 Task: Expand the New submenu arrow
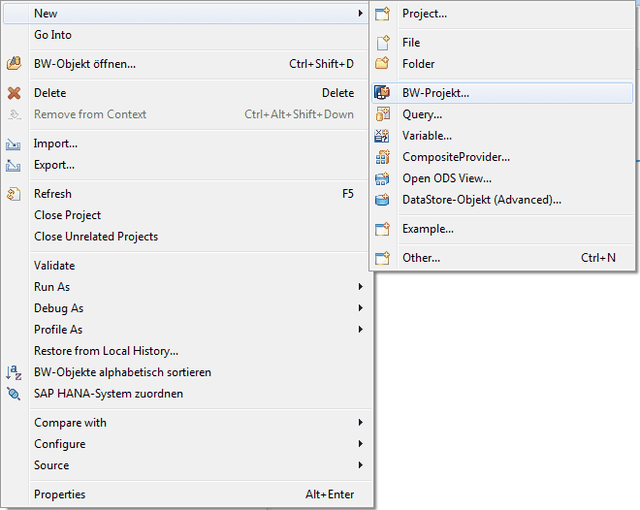pyautogui.click(x=360, y=13)
